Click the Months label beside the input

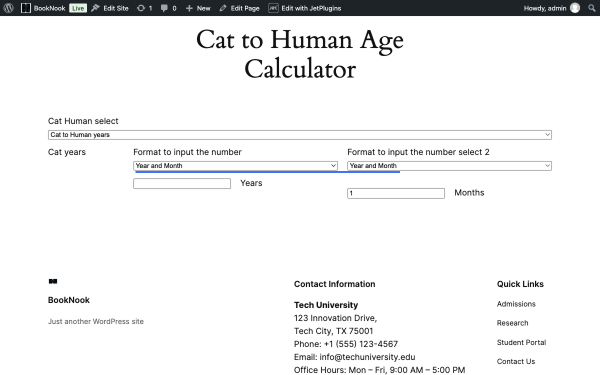click(469, 192)
